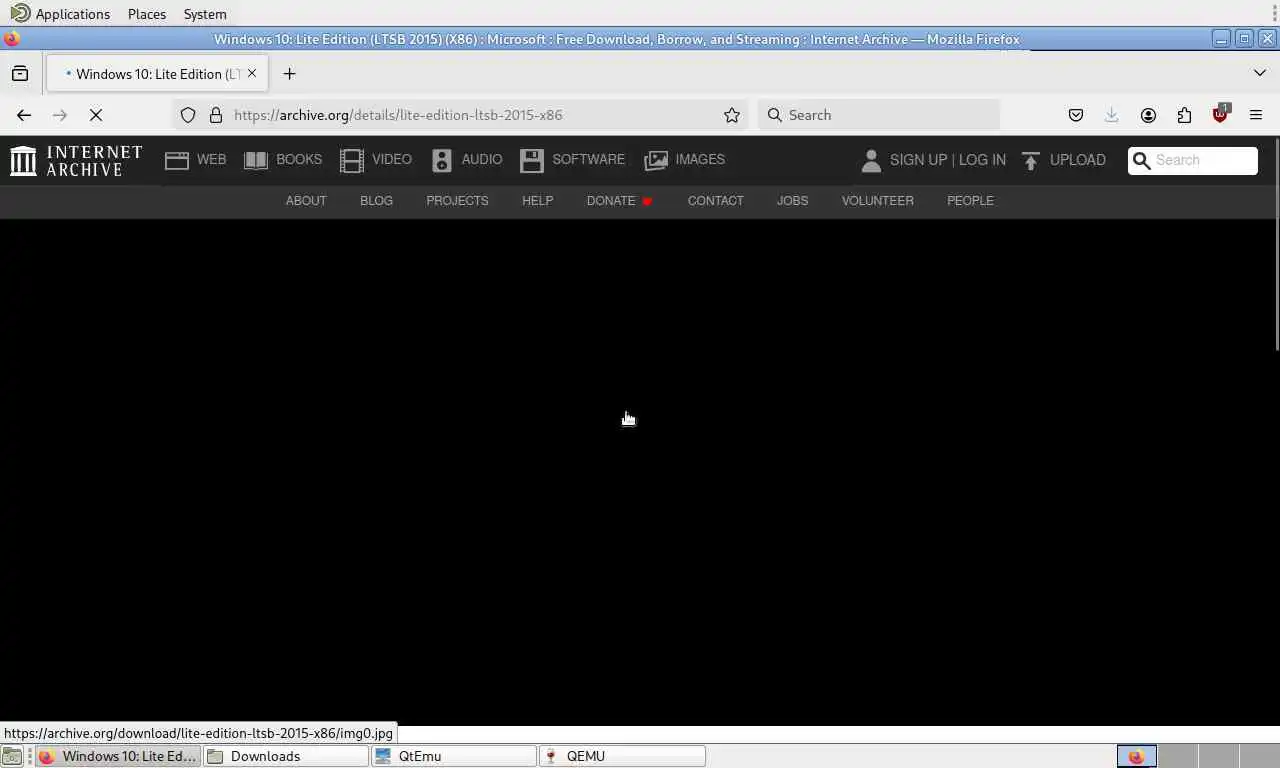Open the Web section icon
1280x768 pixels.
177,160
